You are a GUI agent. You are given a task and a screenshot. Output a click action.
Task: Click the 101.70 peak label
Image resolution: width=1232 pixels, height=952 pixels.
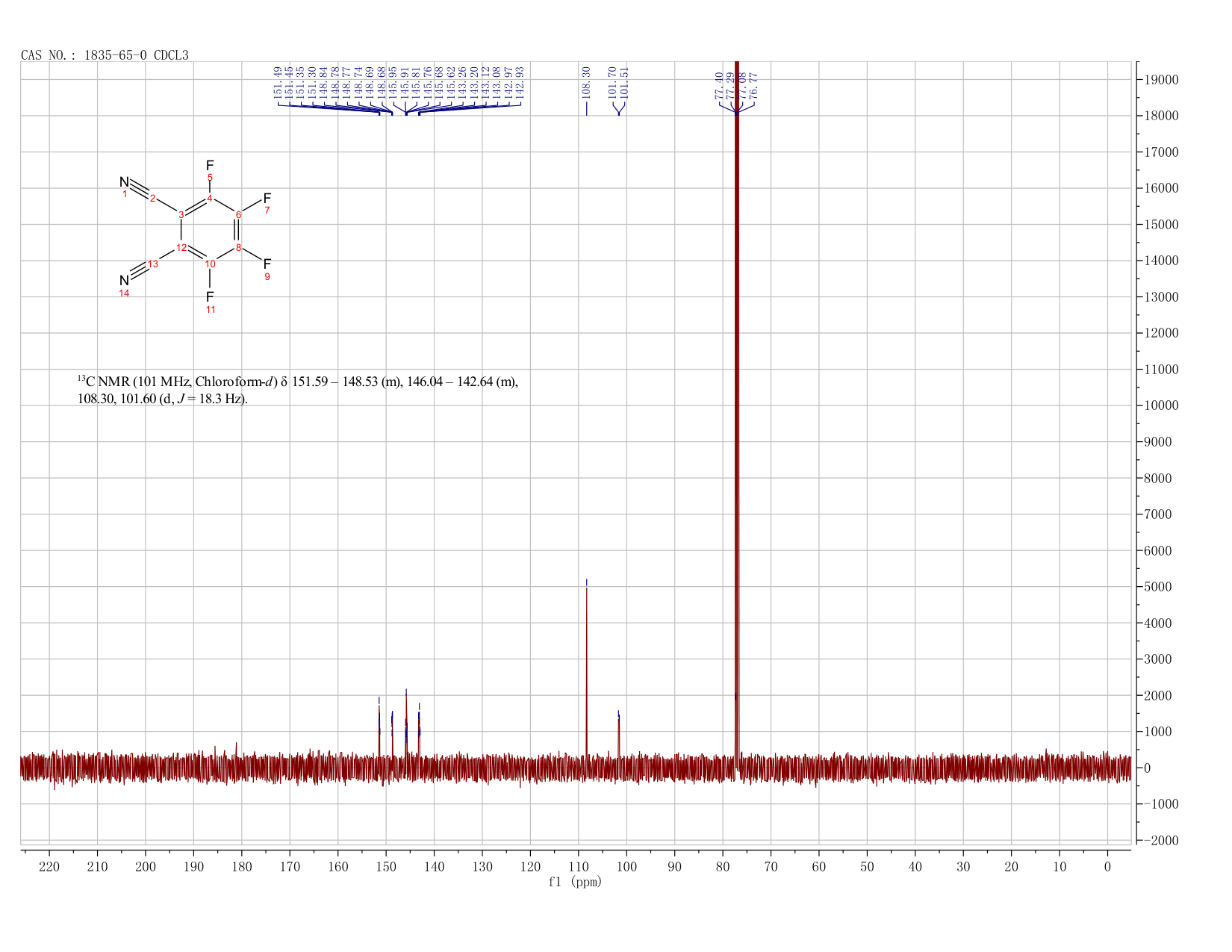pos(613,82)
